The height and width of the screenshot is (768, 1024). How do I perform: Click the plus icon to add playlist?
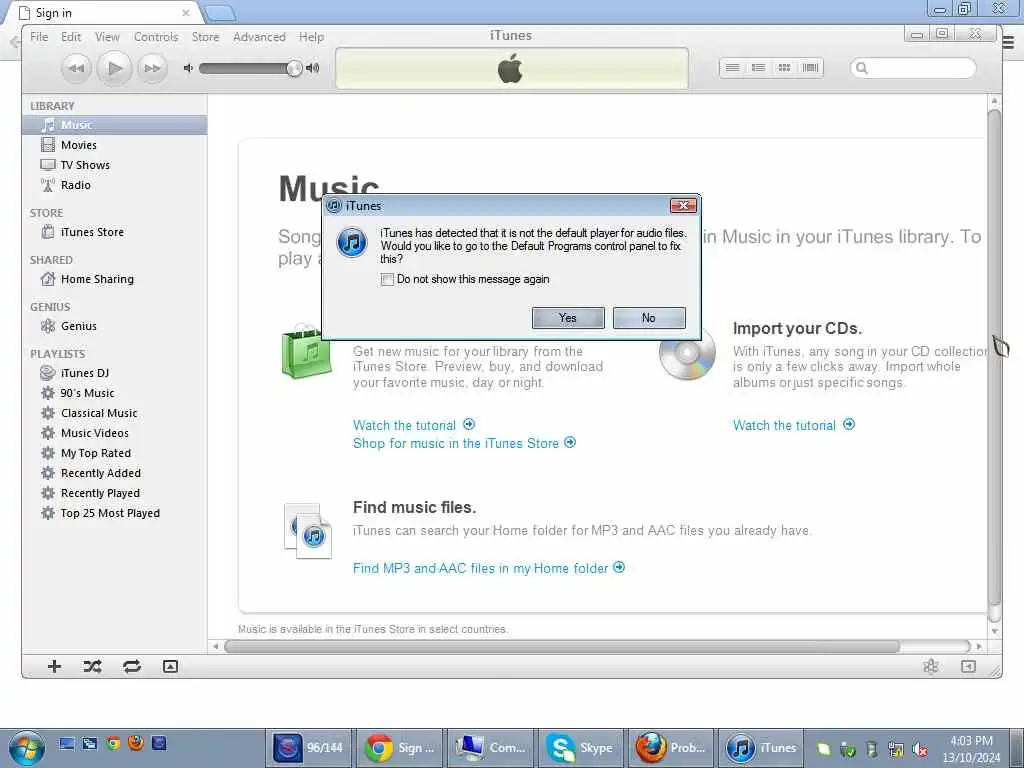[x=55, y=666]
